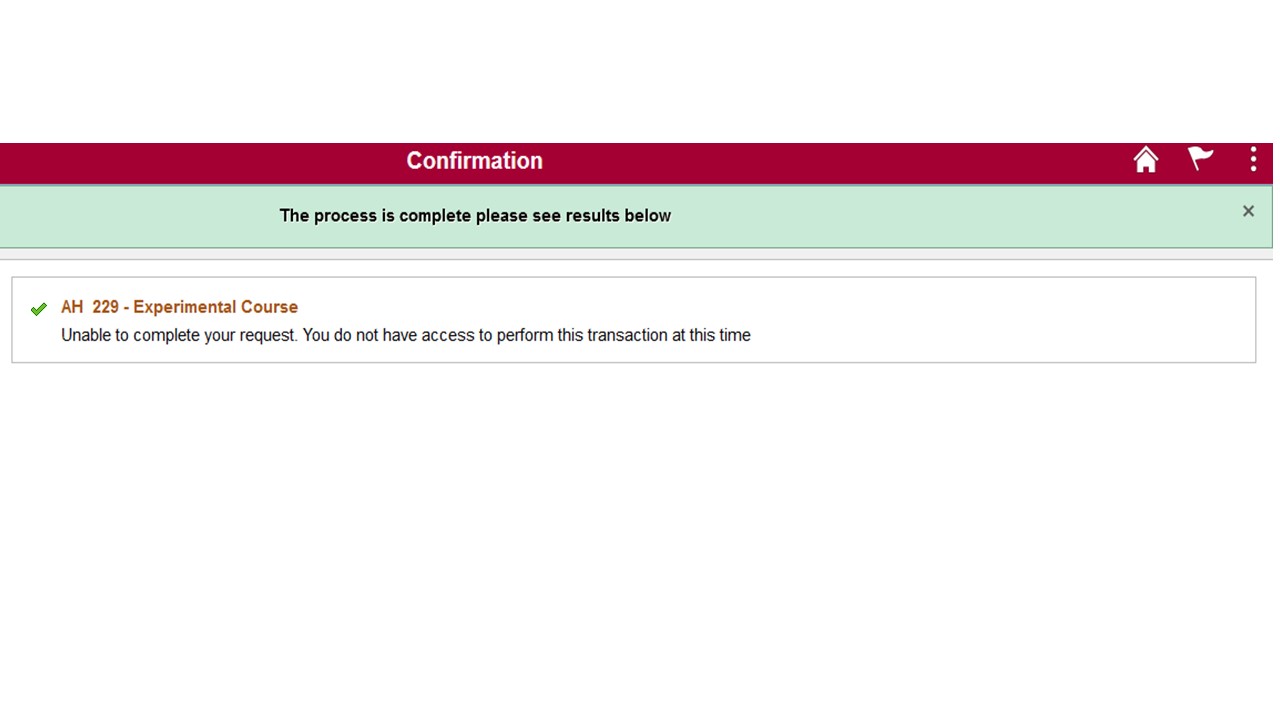1280x720 pixels.
Task: Click blank white area above red header
Action: (640, 70)
